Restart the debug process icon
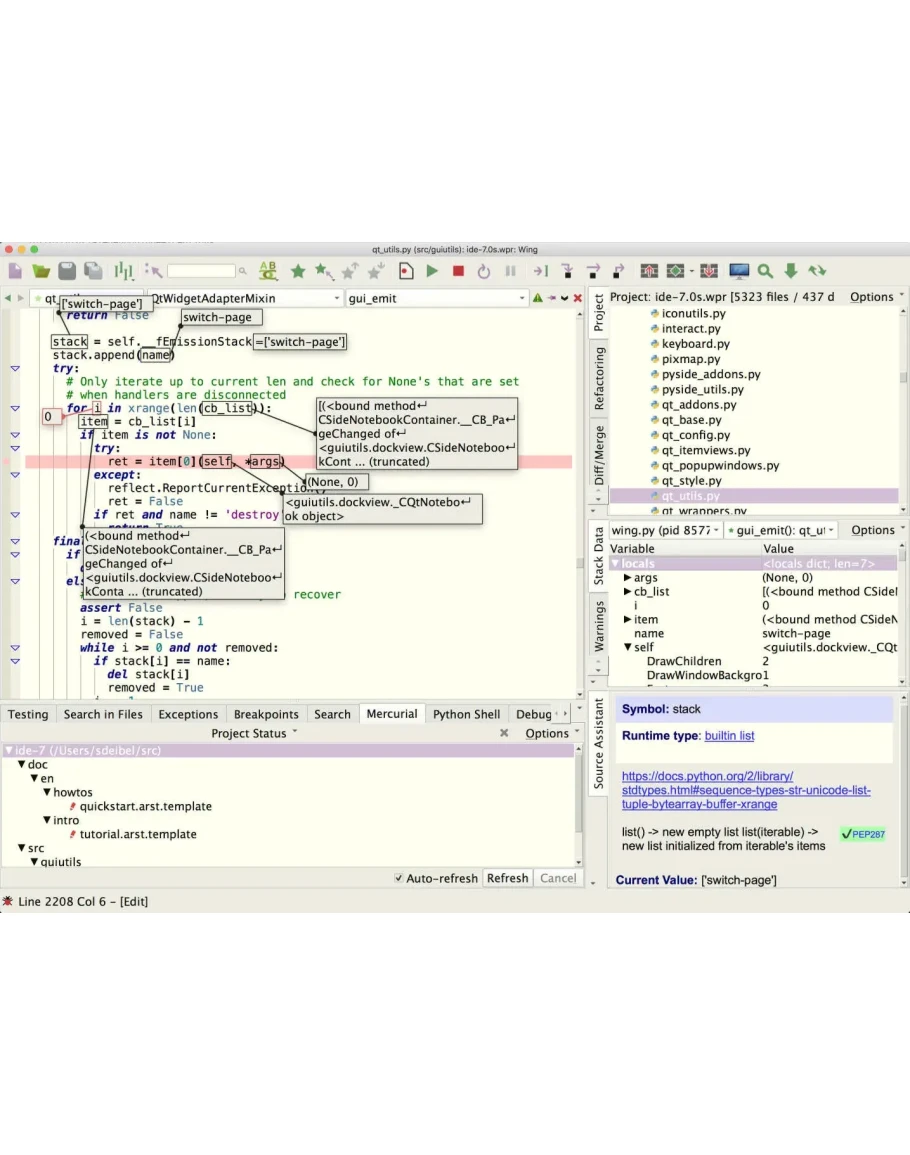The height and width of the screenshot is (1155, 910). [483, 271]
